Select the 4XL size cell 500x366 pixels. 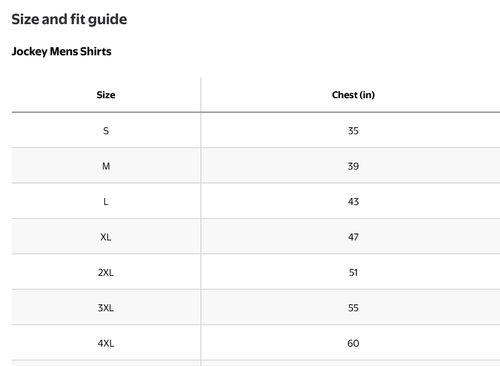106,343
